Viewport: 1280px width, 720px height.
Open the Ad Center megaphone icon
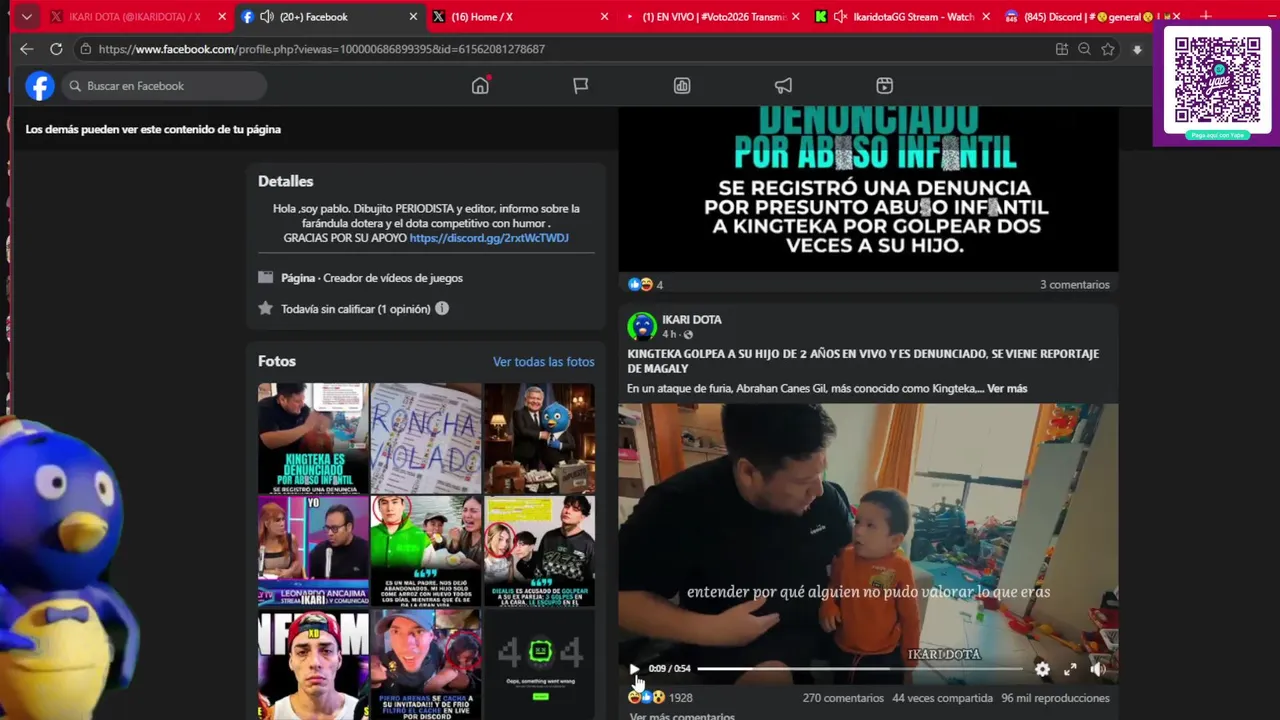[x=783, y=86]
